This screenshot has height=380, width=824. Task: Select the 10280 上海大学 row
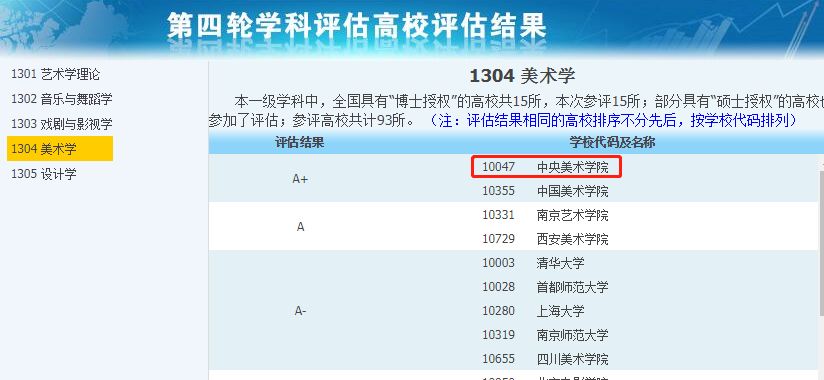click(x=533, y=311)
